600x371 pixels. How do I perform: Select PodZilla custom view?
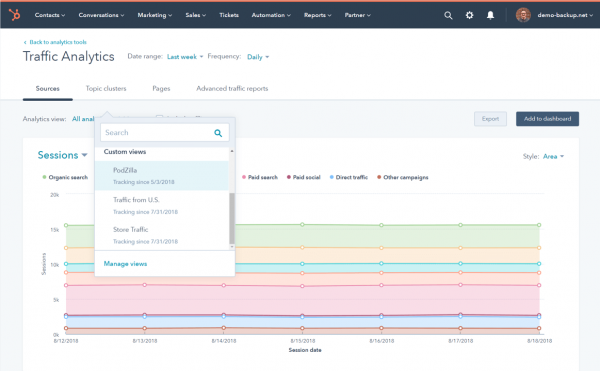(162, 176)
